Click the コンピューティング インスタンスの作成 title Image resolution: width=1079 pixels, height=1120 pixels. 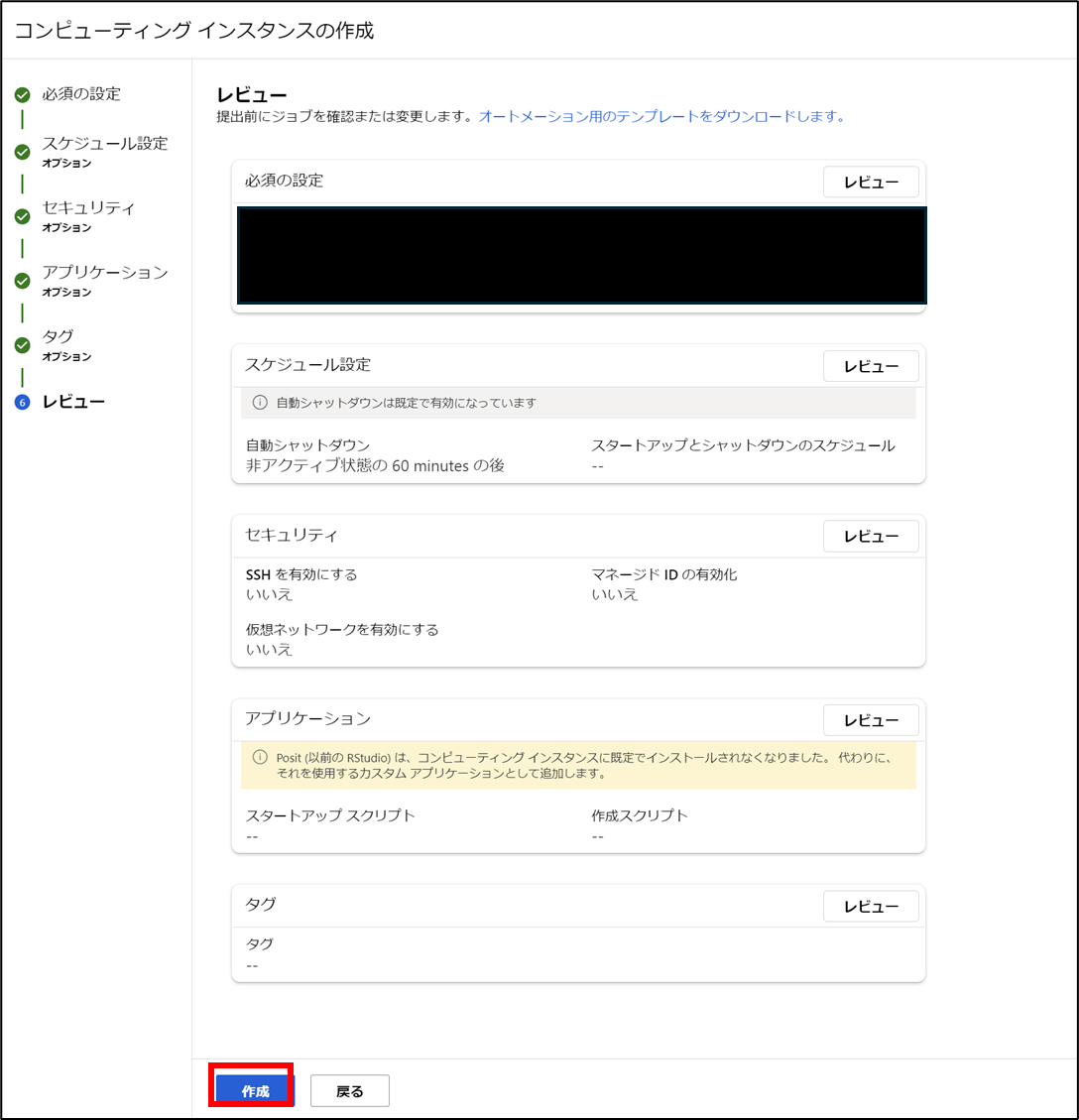(194, 31)
